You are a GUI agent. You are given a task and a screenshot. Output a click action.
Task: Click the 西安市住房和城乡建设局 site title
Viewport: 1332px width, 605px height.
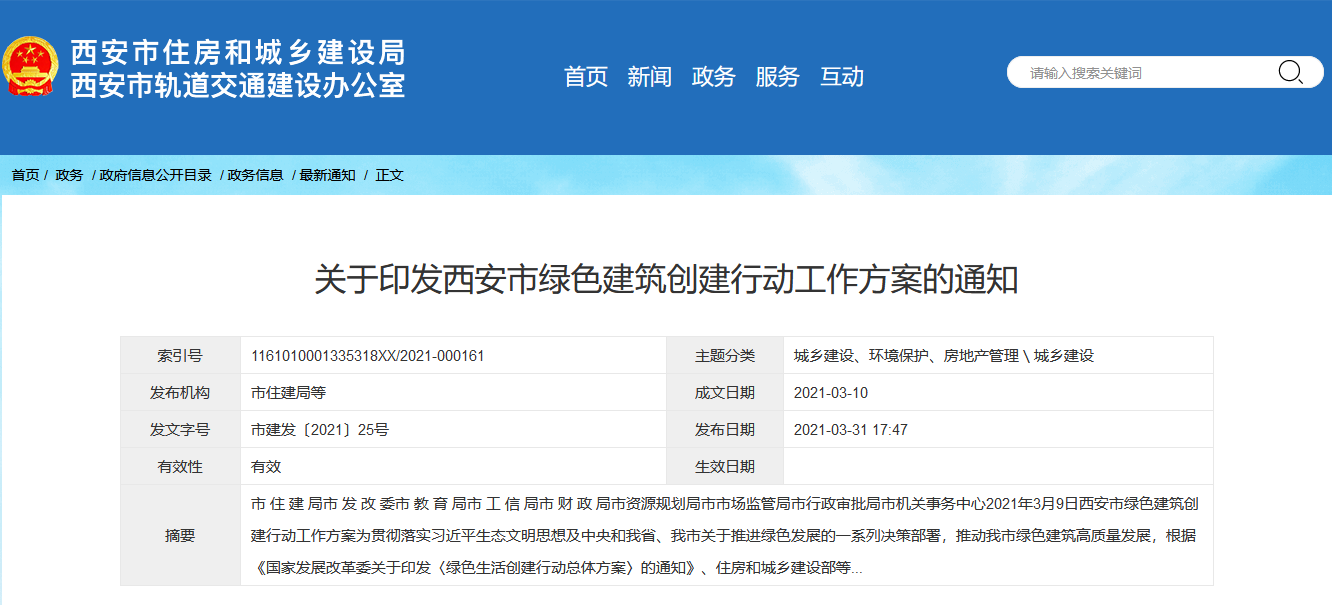click(238, 52)
